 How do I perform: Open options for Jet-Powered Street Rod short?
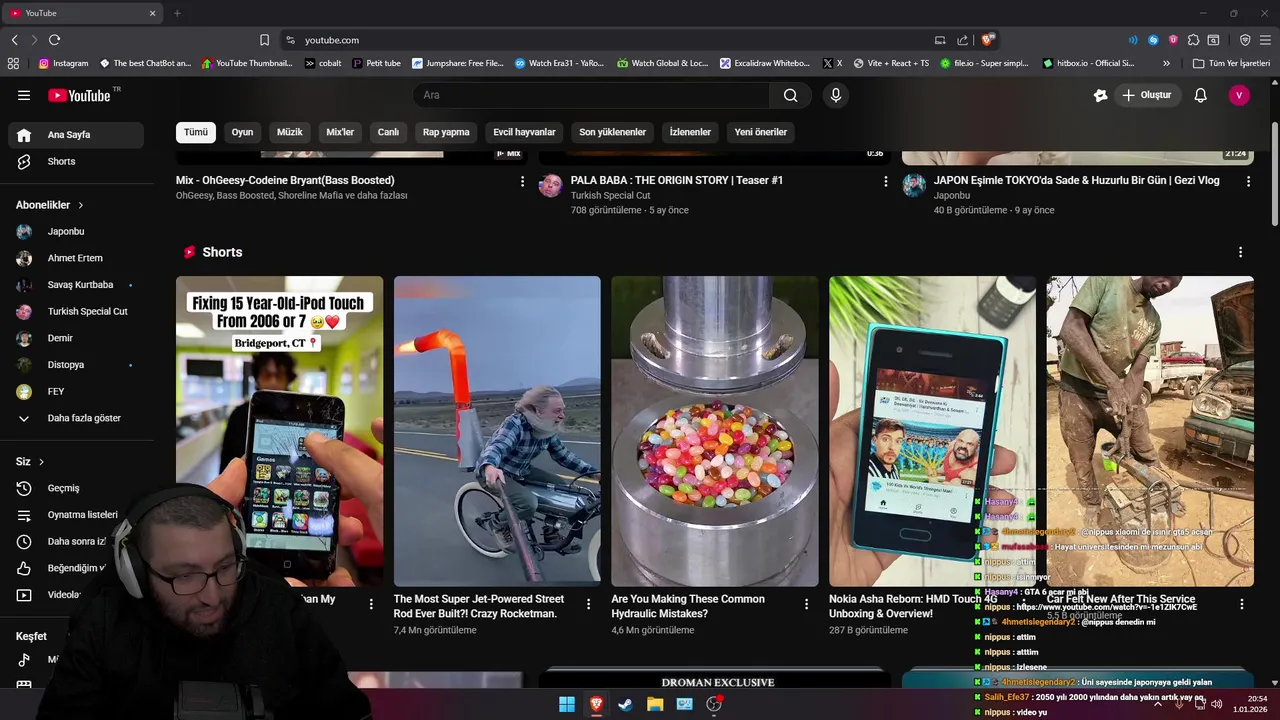pos(588,604)
